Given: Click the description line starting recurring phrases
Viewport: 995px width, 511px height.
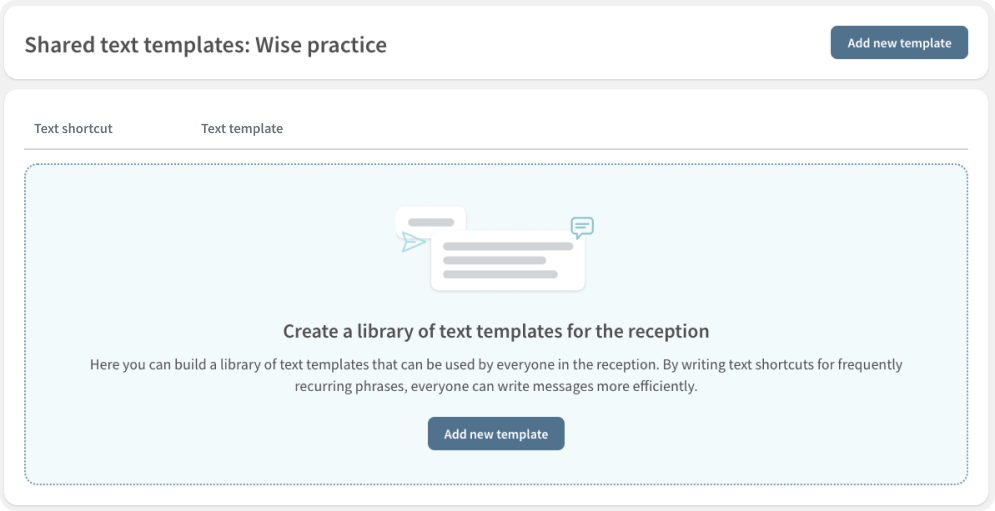Looking at the screenshot, I should 496,387.
